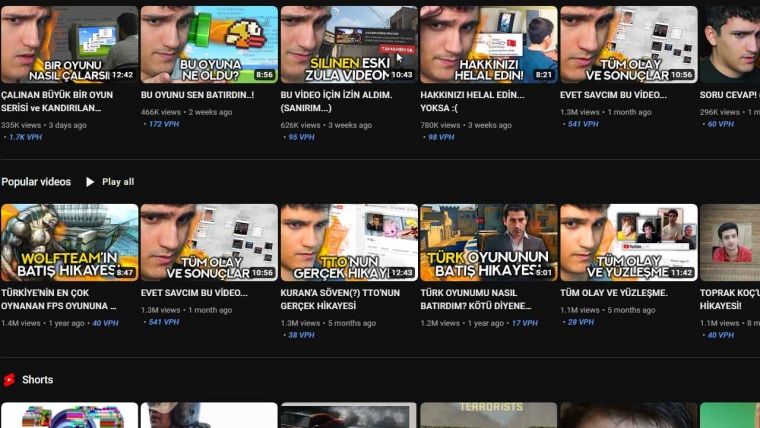The height and width of the screenshot is (428, 760).
Task: Open the 'TÜRK OYUNUNUN BATIŞ HIKAYESI' thumbnail
Action: [x=489, y=242]
